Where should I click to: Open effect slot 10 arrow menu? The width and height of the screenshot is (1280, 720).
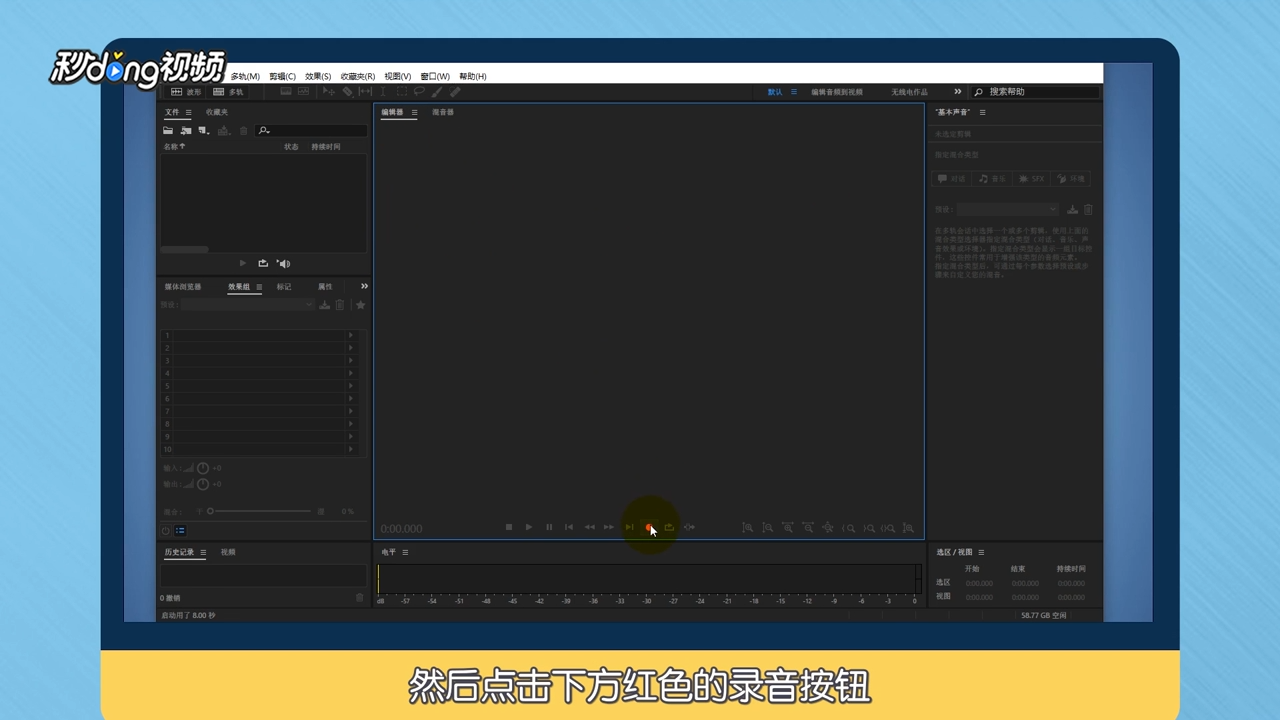coord(350,449)
